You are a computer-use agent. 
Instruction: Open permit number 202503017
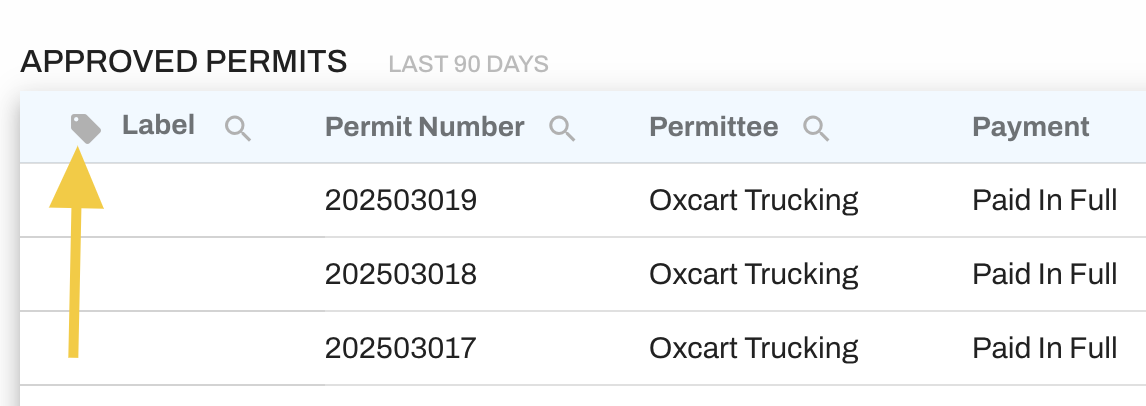(x=401, y=348)
